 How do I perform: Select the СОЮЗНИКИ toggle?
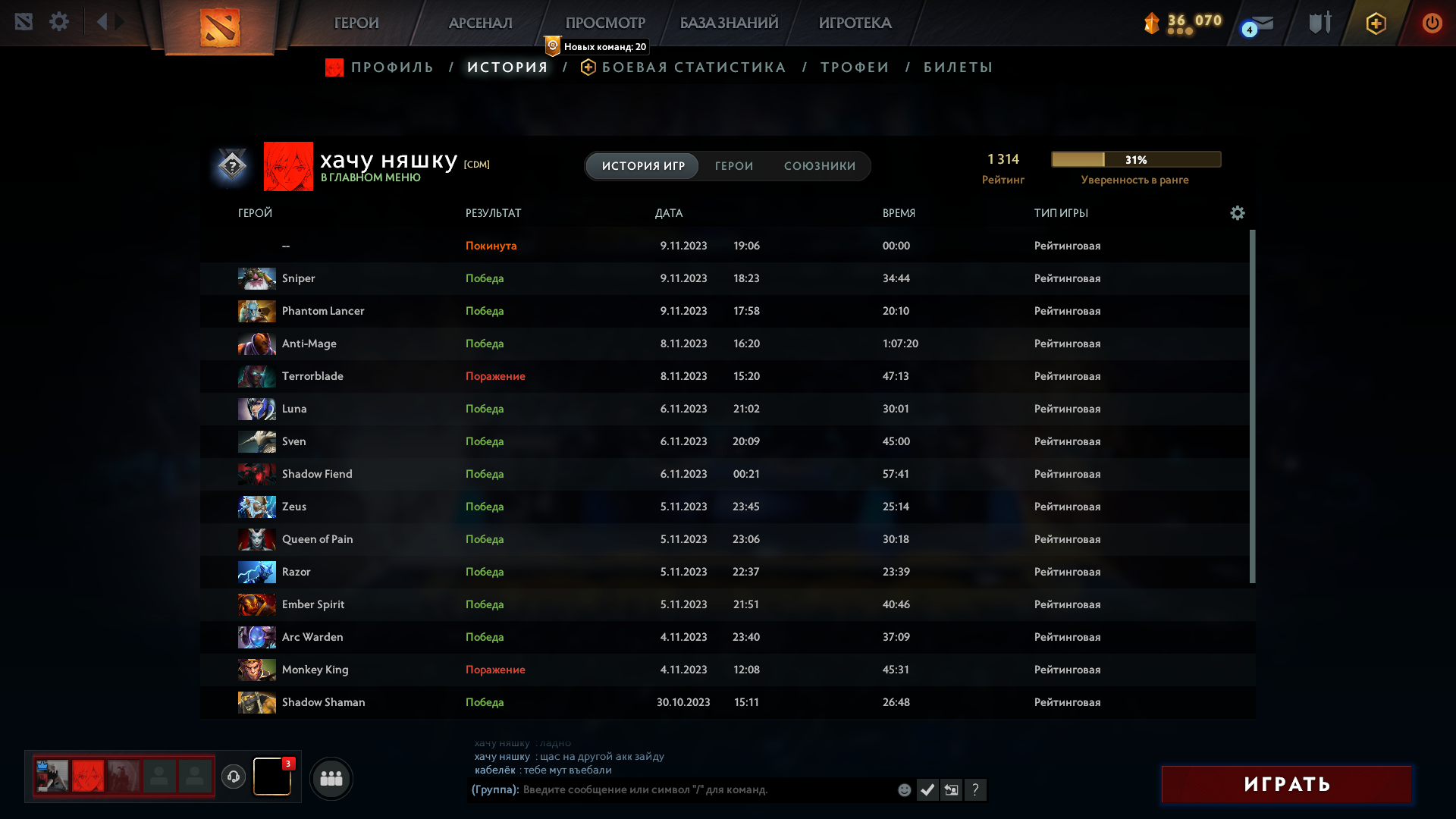[x=820, y=166]
